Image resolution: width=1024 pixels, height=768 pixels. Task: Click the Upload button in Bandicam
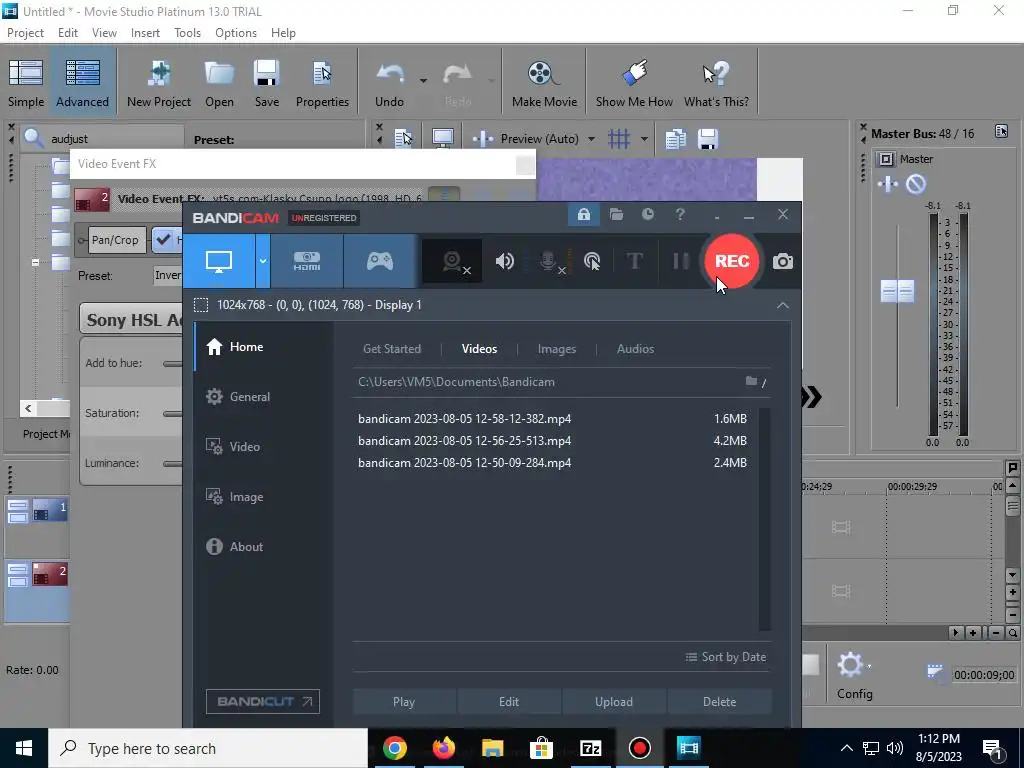pos(614,701)
